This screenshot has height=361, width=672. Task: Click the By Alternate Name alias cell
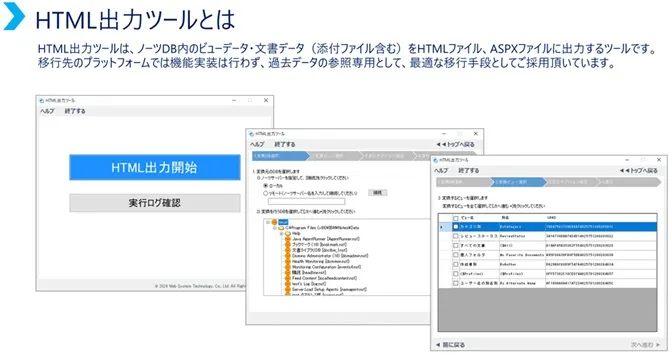click(522, 283)
